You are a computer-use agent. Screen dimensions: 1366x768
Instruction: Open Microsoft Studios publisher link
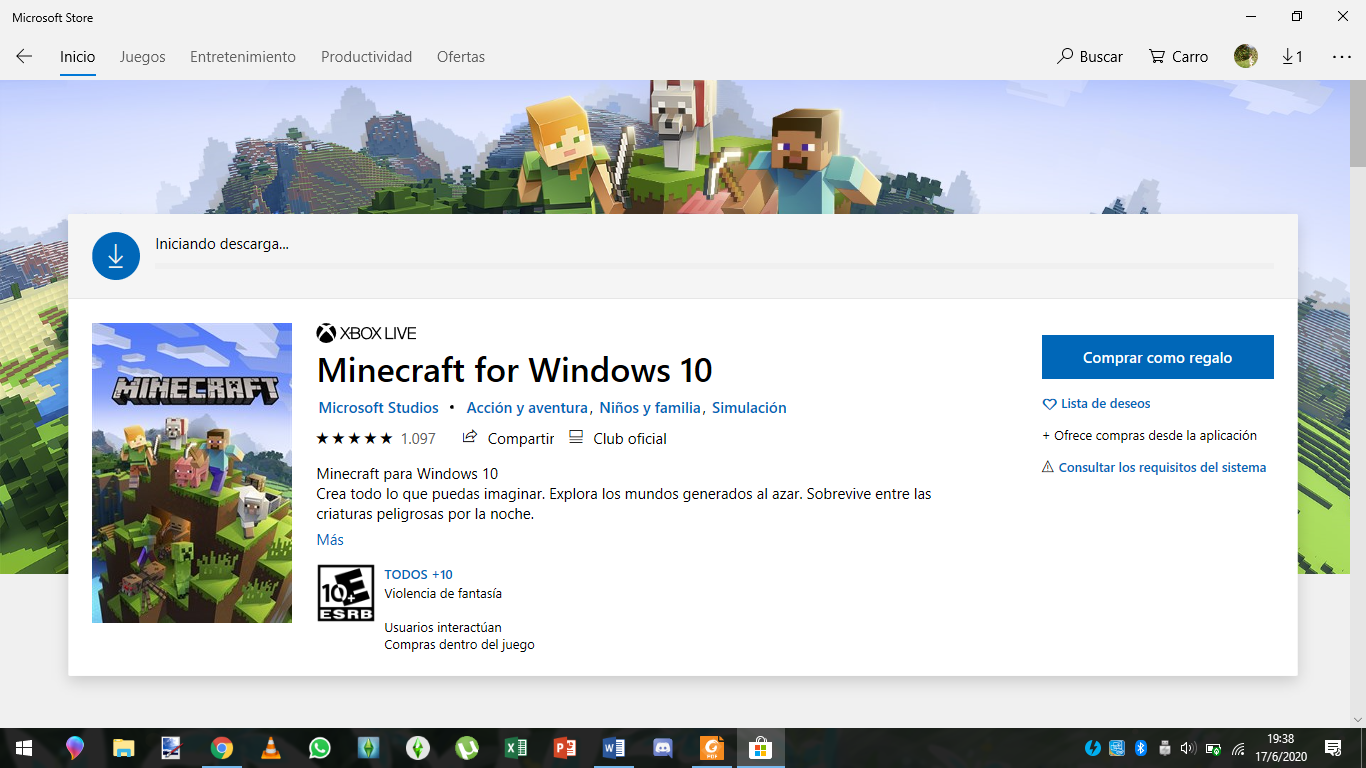coord(378,408)
